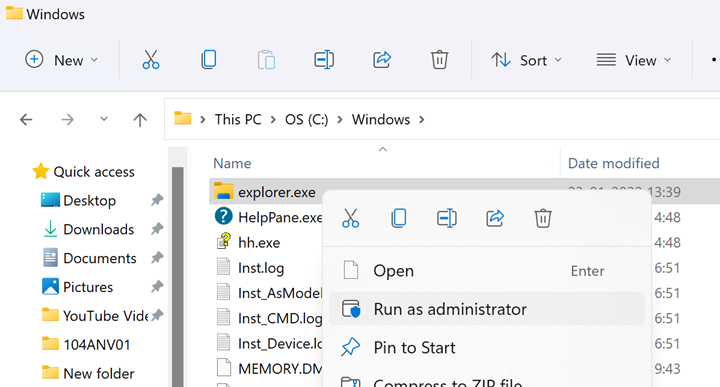
Task: Rename using the context menu rename icon
Action: pos(446,218)
